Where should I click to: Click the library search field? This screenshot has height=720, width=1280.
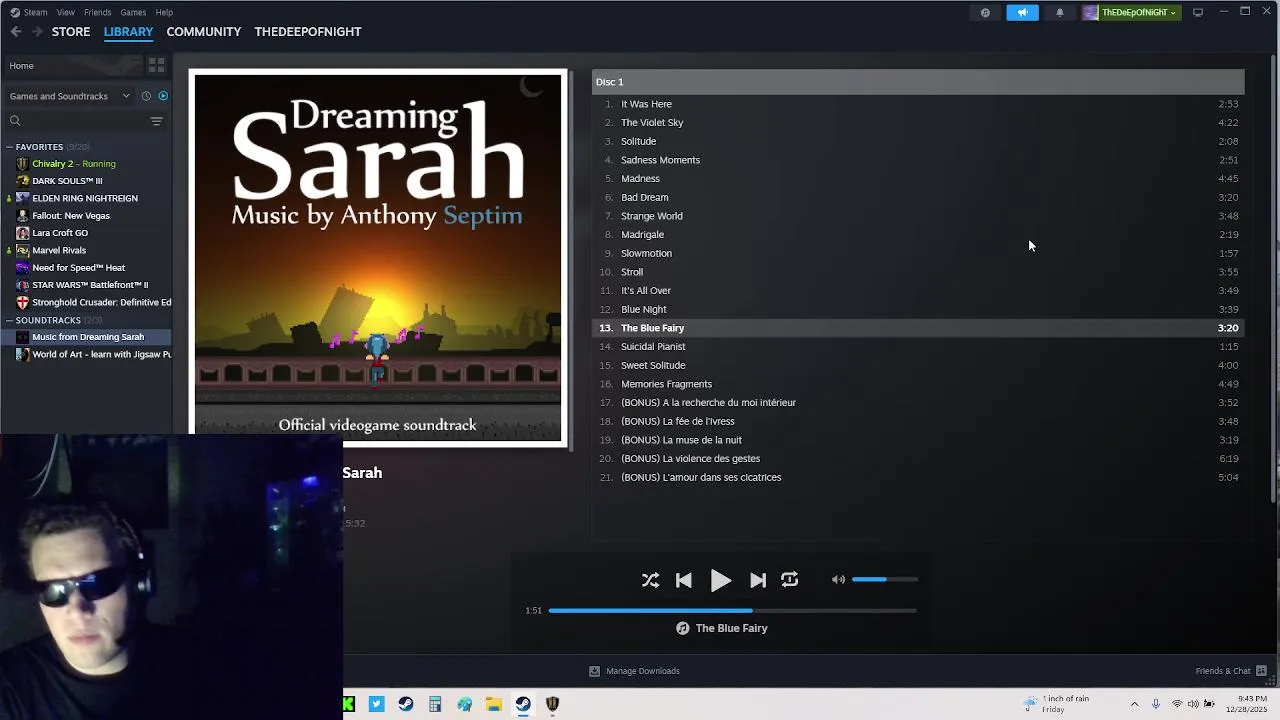[x=75, y=121]
